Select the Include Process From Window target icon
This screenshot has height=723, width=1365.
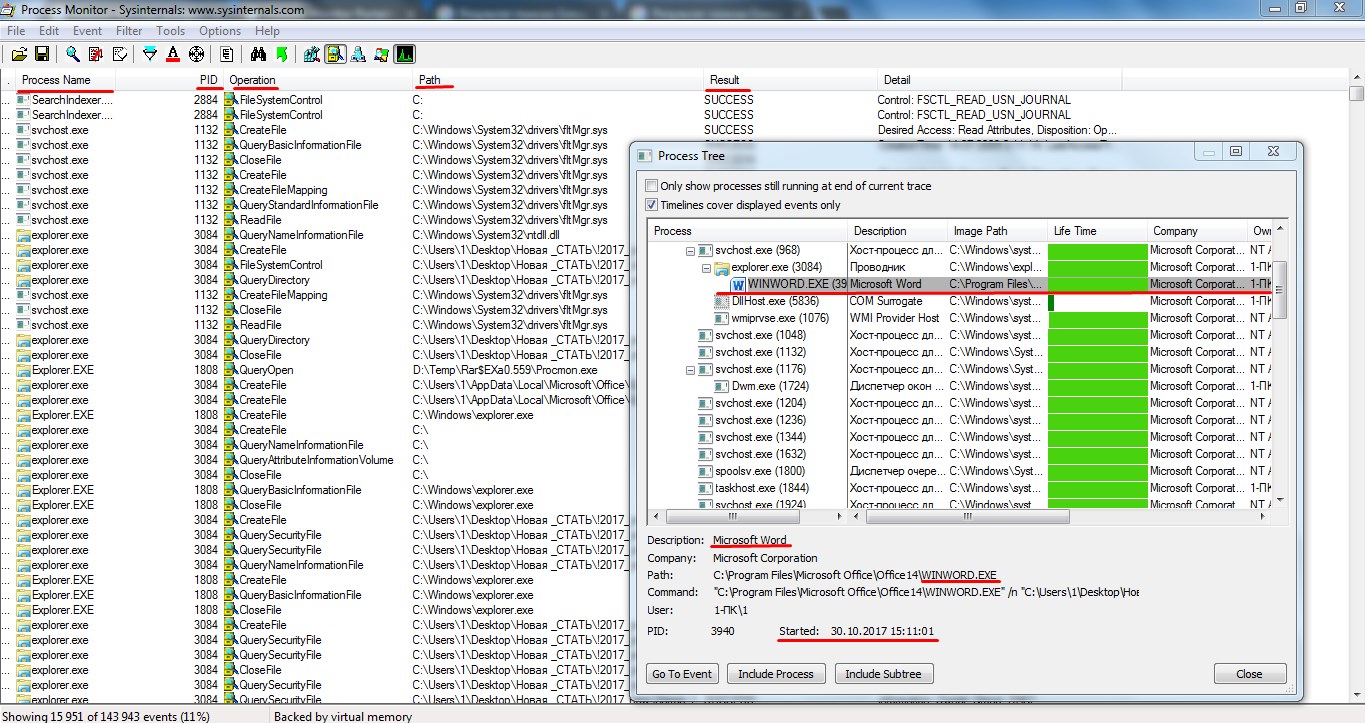(196, 53)
